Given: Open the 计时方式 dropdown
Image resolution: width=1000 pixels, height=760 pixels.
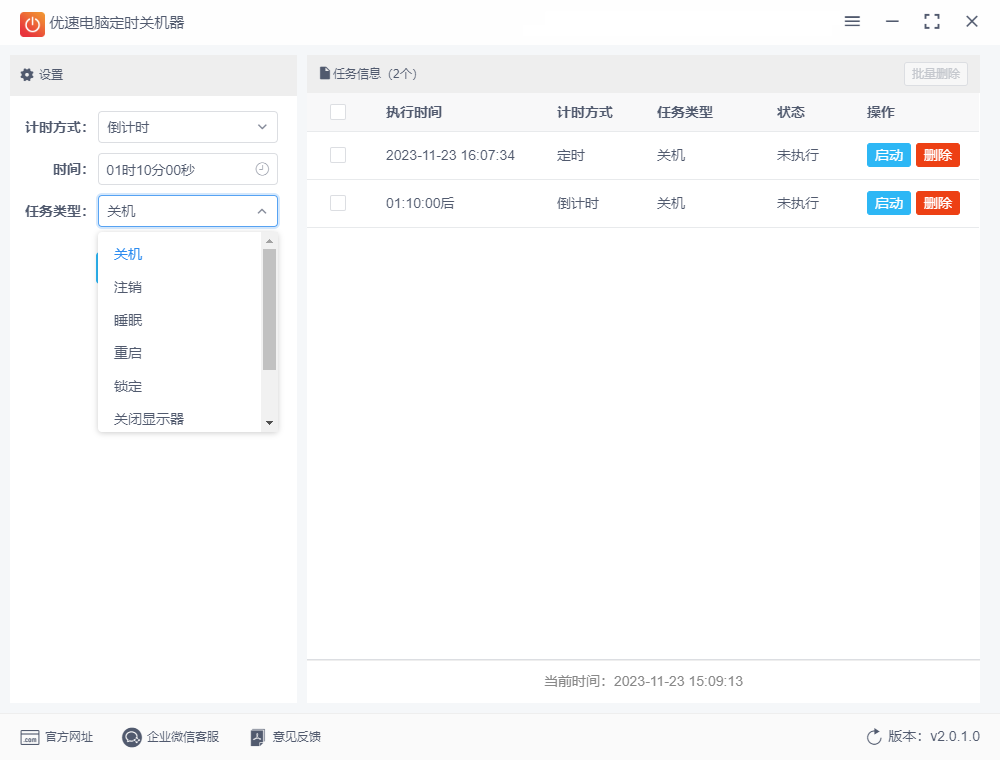Looking at the screenshot, I should (x=187, y=127).
